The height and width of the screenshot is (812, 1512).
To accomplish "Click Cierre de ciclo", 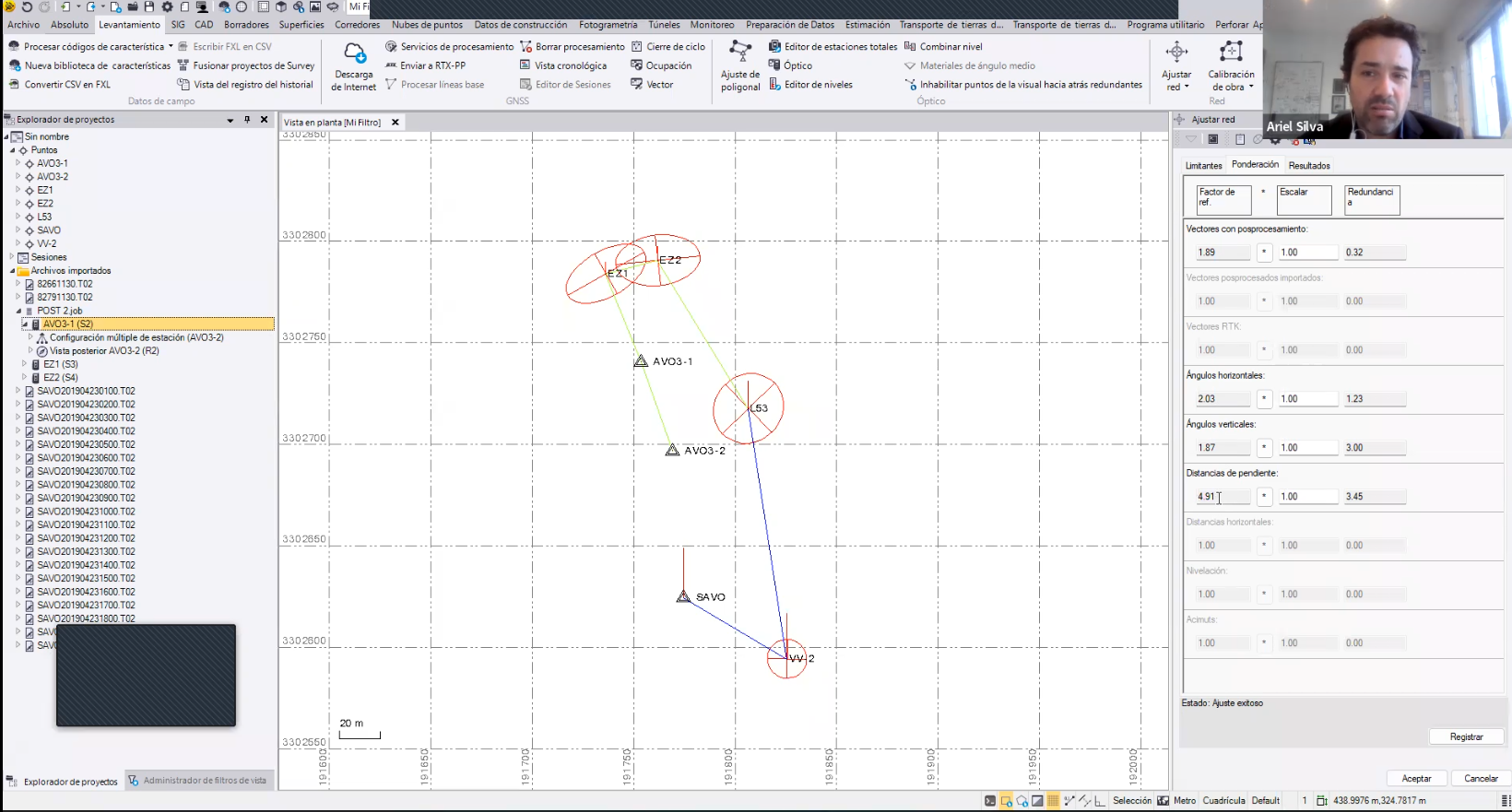I will pos(667,46).
